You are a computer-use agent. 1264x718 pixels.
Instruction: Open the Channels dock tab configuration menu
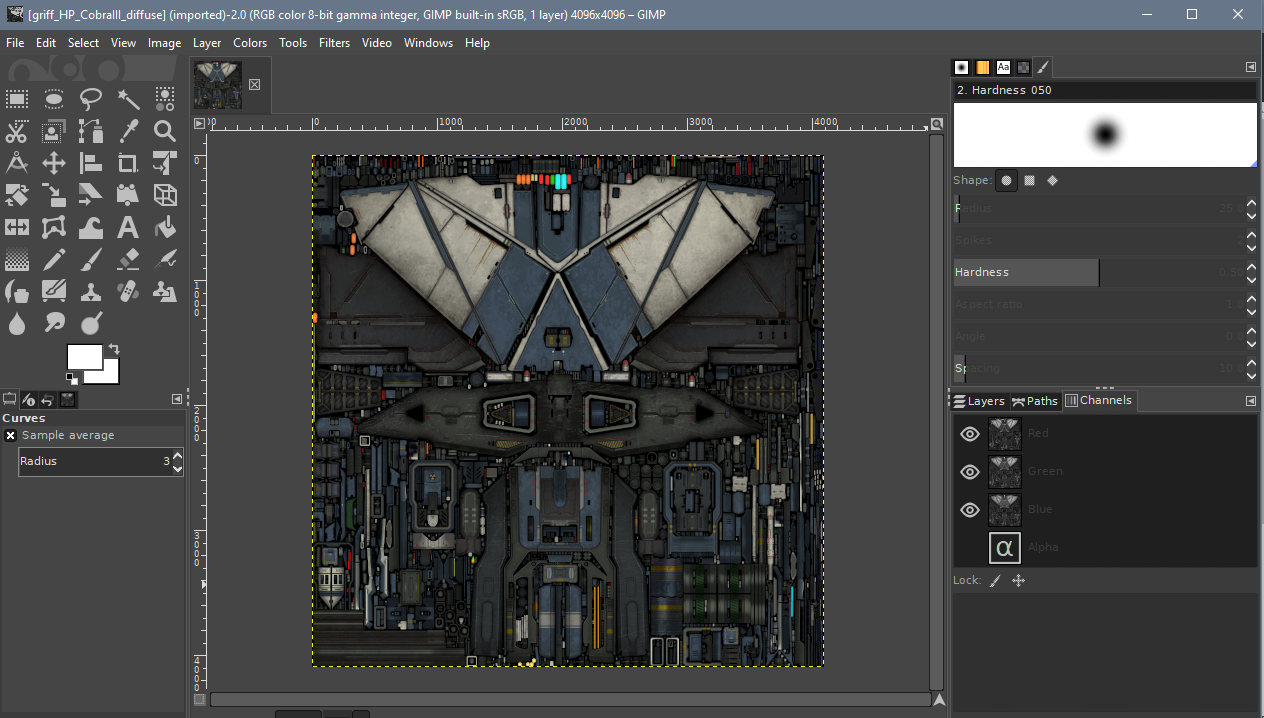(x=1250, y=400)
